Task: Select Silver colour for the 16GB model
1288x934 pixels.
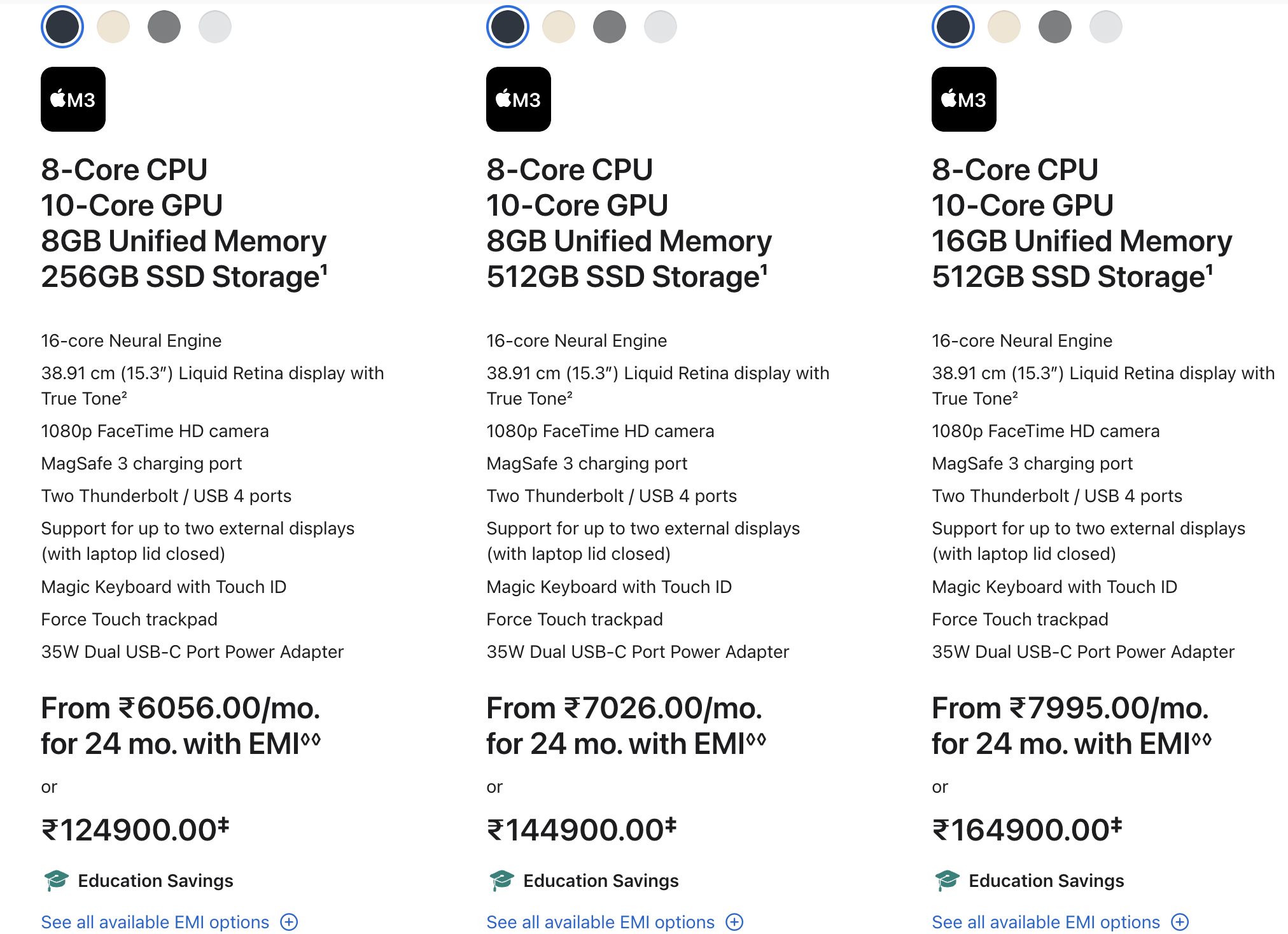Action: tap(1106, 27)
